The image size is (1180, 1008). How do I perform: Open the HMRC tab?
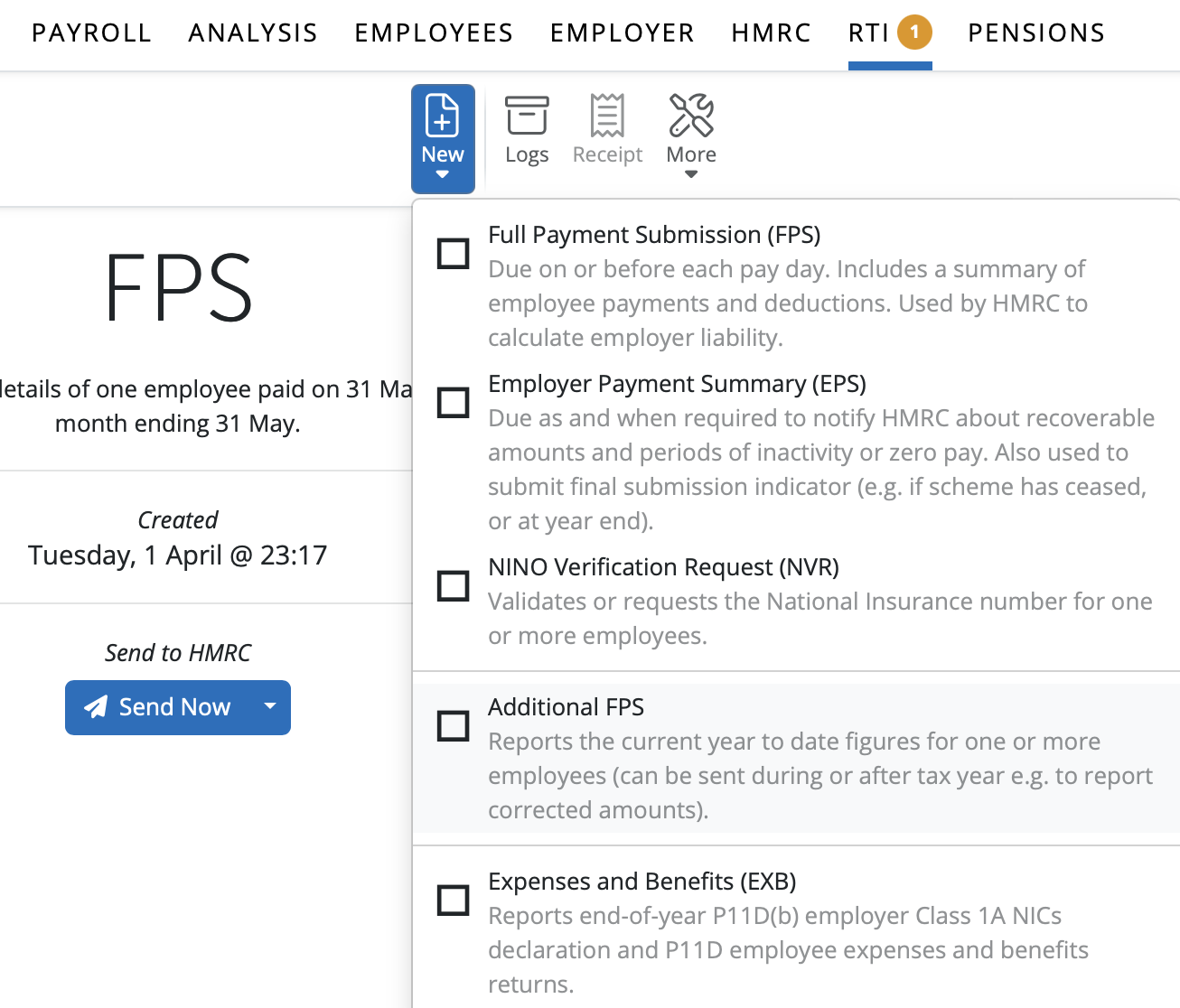772,33
